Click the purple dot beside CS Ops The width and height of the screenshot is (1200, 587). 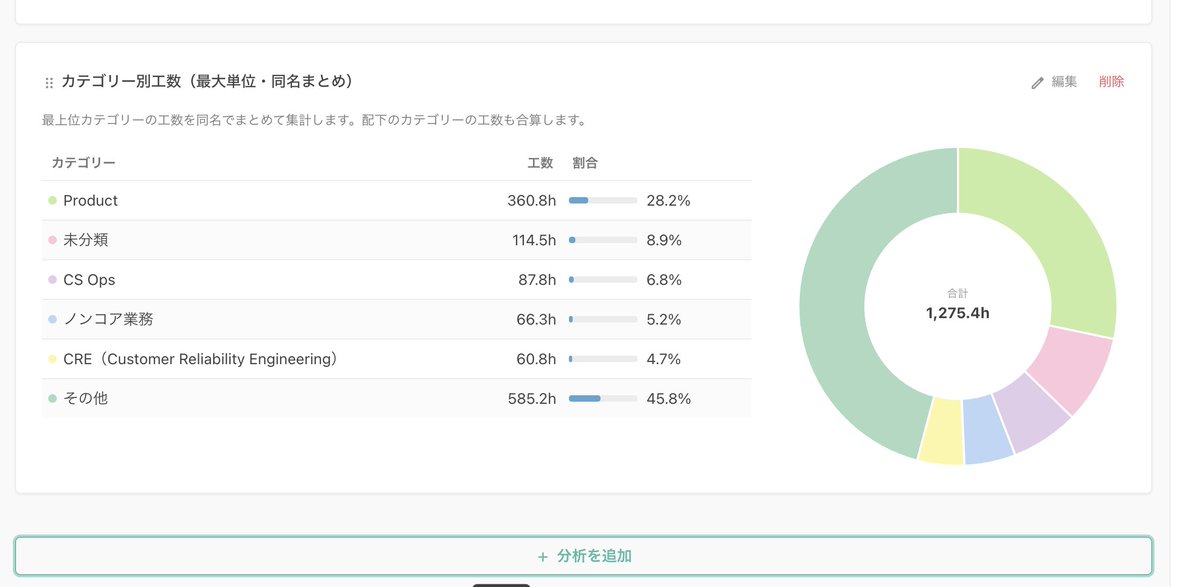tap(52, 279)
